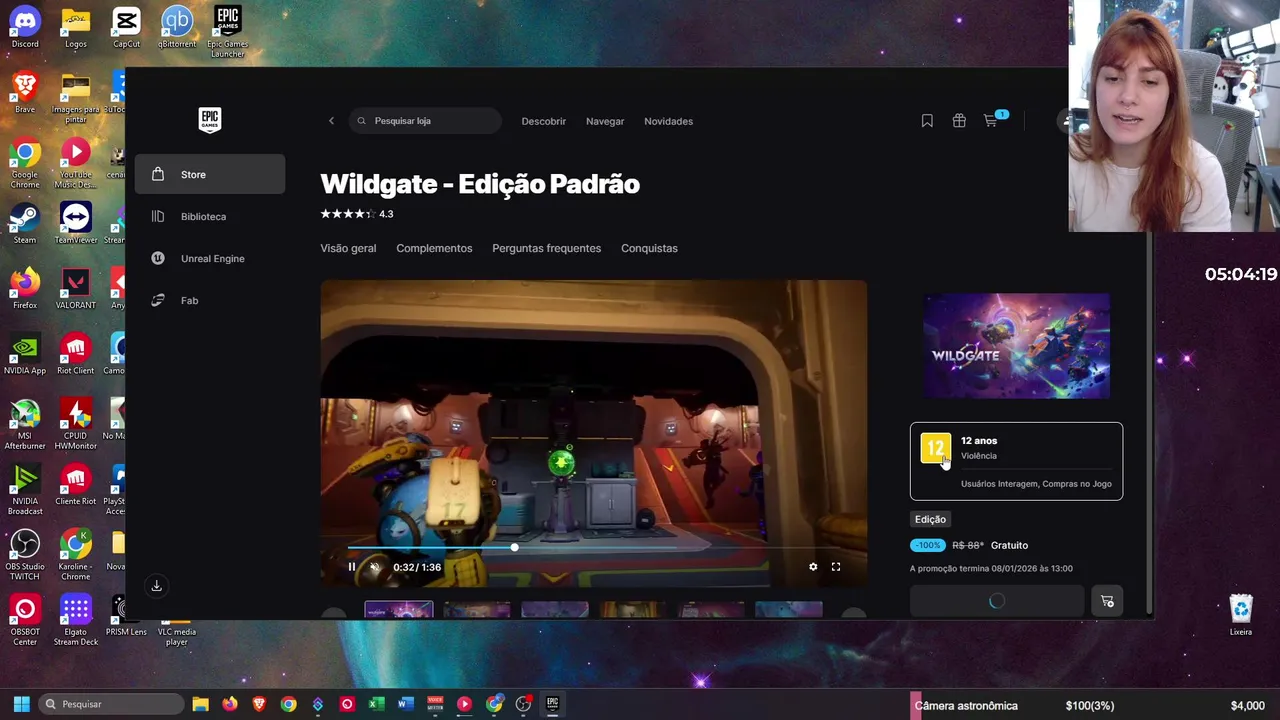Open Epic Games Launcher desktop shortcut

coord(228,32)
